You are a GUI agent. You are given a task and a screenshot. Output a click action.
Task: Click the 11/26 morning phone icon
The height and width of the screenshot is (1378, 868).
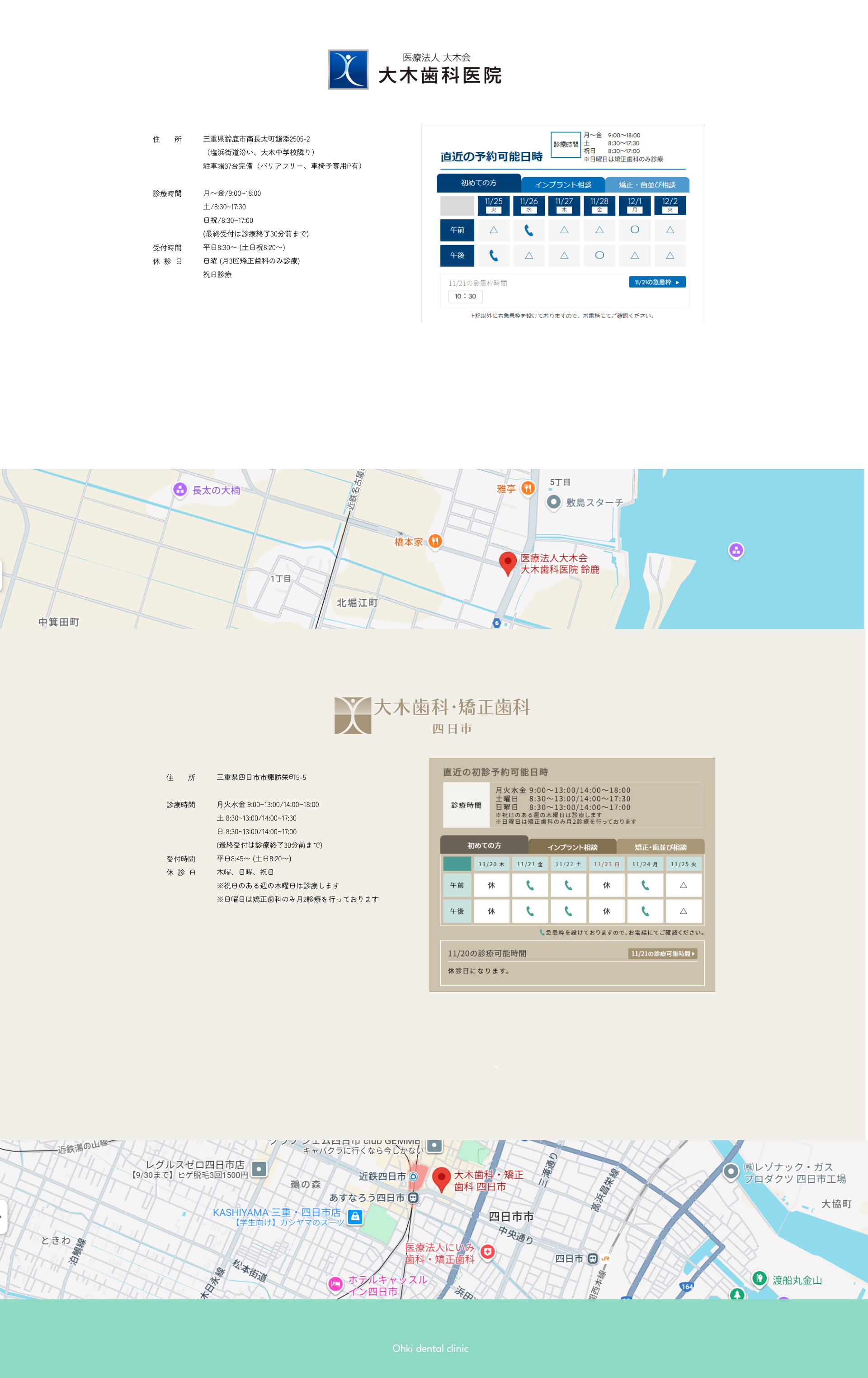pos(528,230)
